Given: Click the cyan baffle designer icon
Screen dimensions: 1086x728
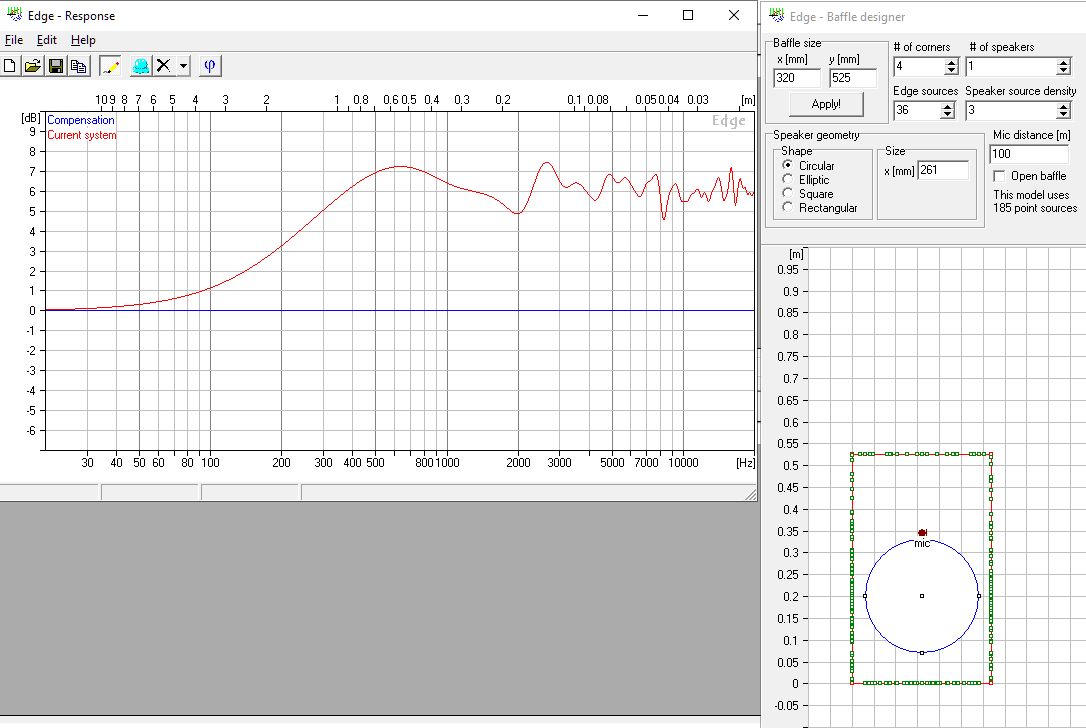Looking at the screenshot, I should [x=141, y=66].
